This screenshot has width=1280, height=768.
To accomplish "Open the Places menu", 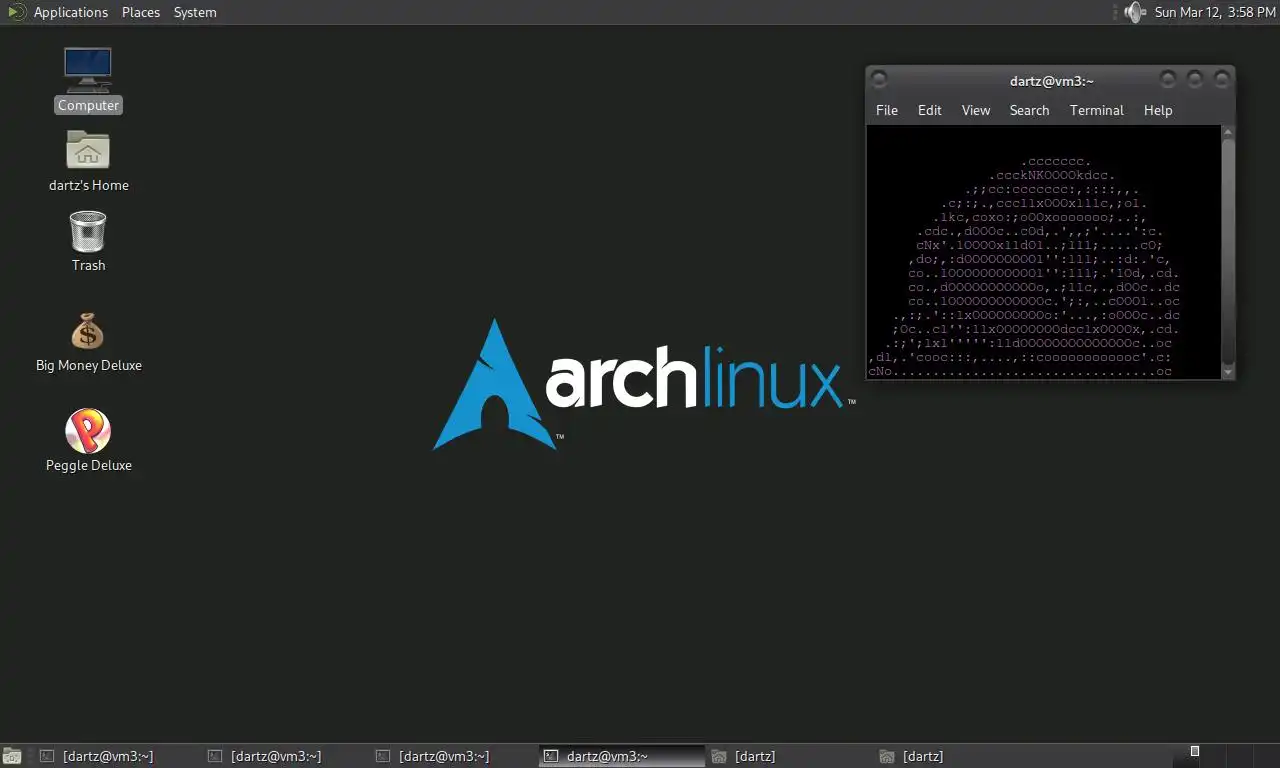I will pyautogui.click(x=141, y=12).
